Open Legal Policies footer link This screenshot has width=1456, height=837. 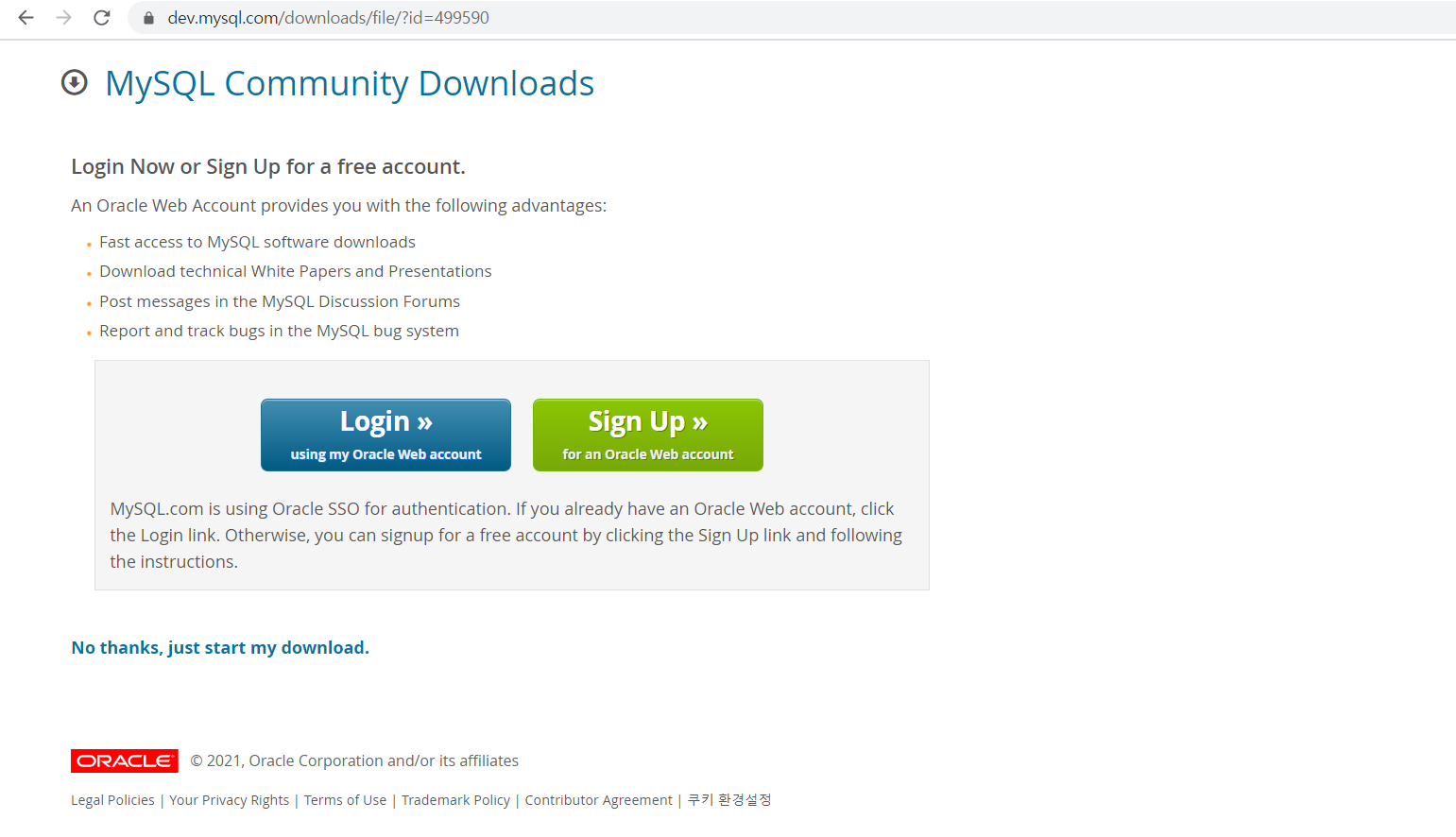(112, 800)
